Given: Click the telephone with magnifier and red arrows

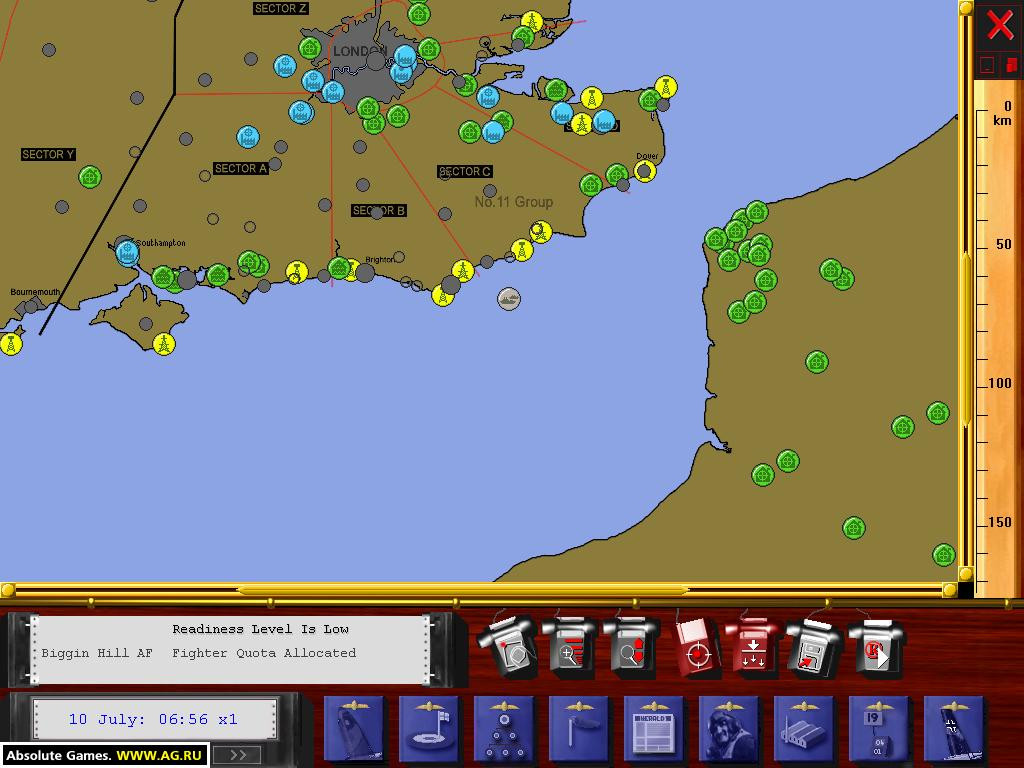Looking at the screenshot, I should pyautogui.click(x=630, y=647).
